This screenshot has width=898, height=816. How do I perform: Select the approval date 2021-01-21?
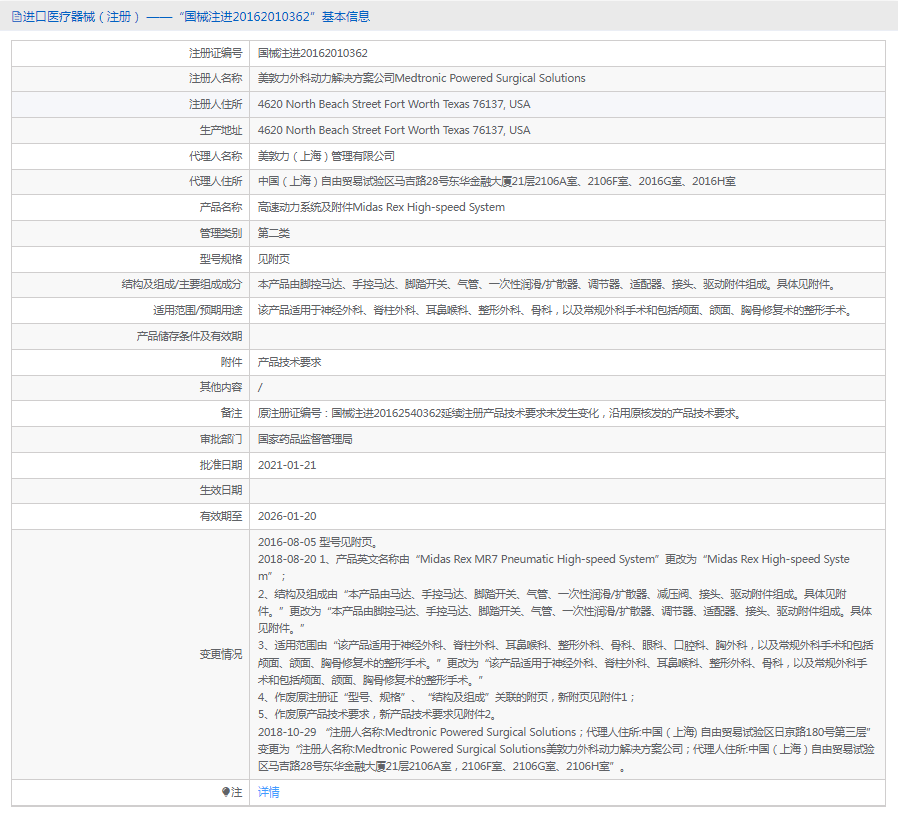[x=287, y=465]
